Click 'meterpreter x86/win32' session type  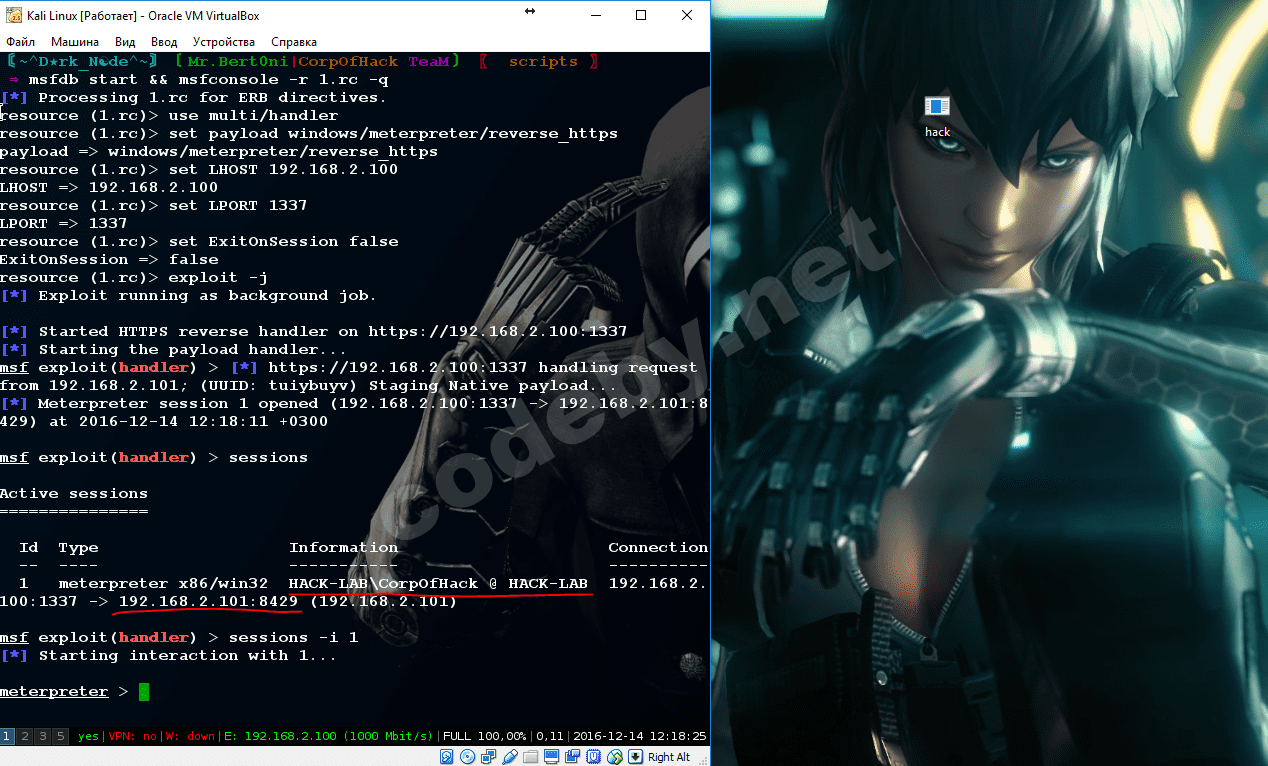pos(163,584)
